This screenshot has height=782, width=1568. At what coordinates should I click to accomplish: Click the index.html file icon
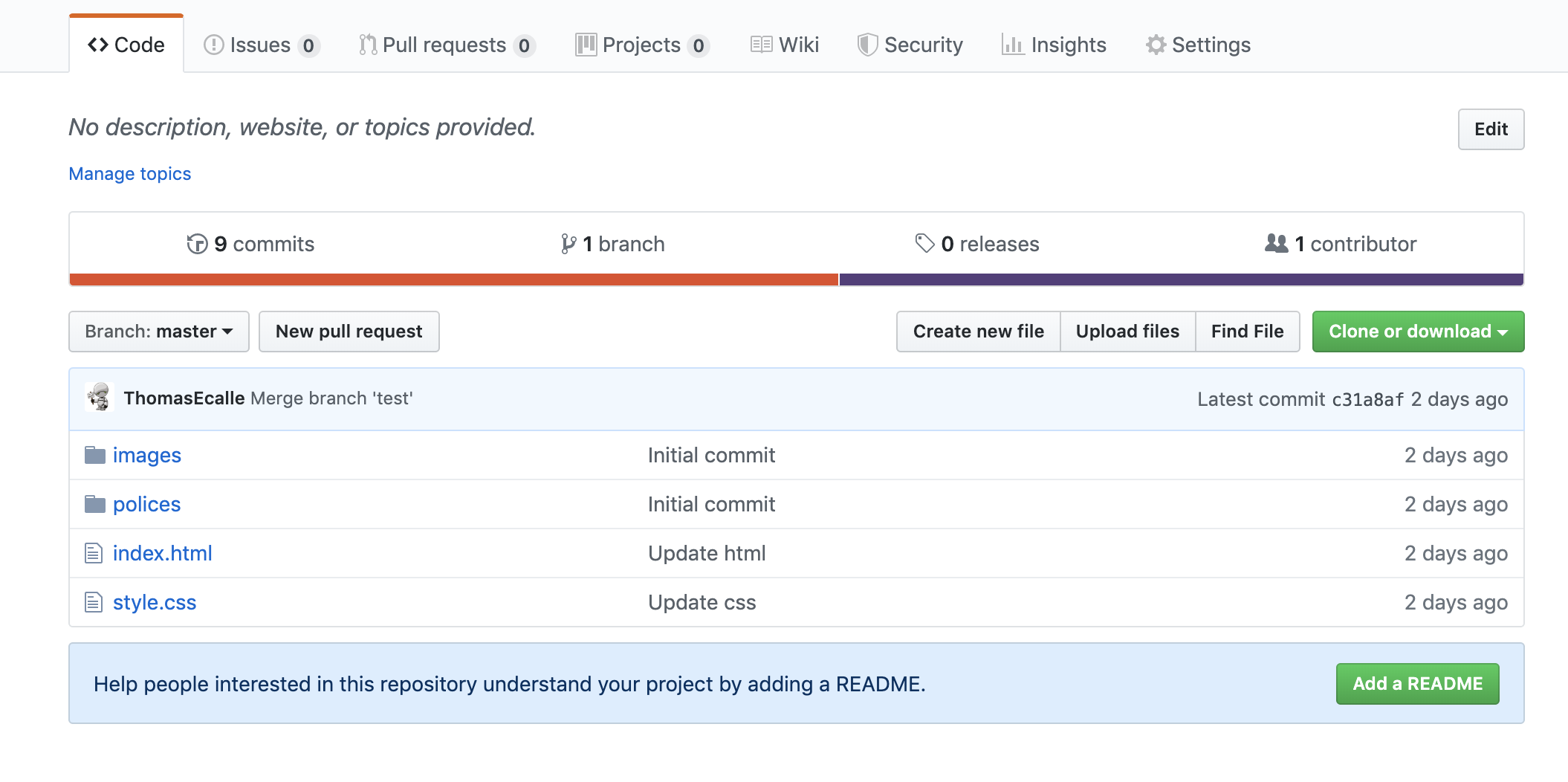94,553
